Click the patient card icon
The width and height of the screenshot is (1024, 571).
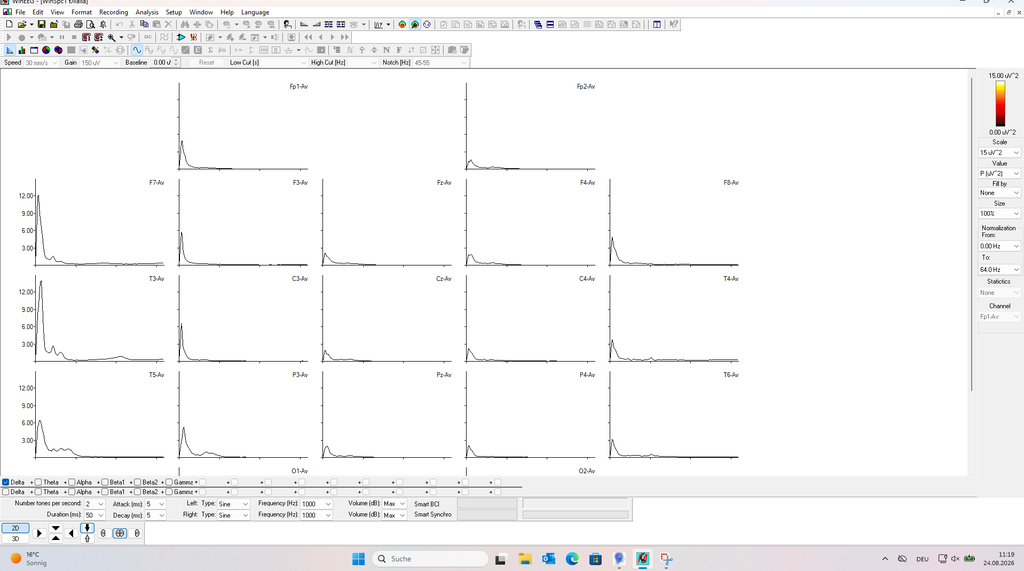287,24
